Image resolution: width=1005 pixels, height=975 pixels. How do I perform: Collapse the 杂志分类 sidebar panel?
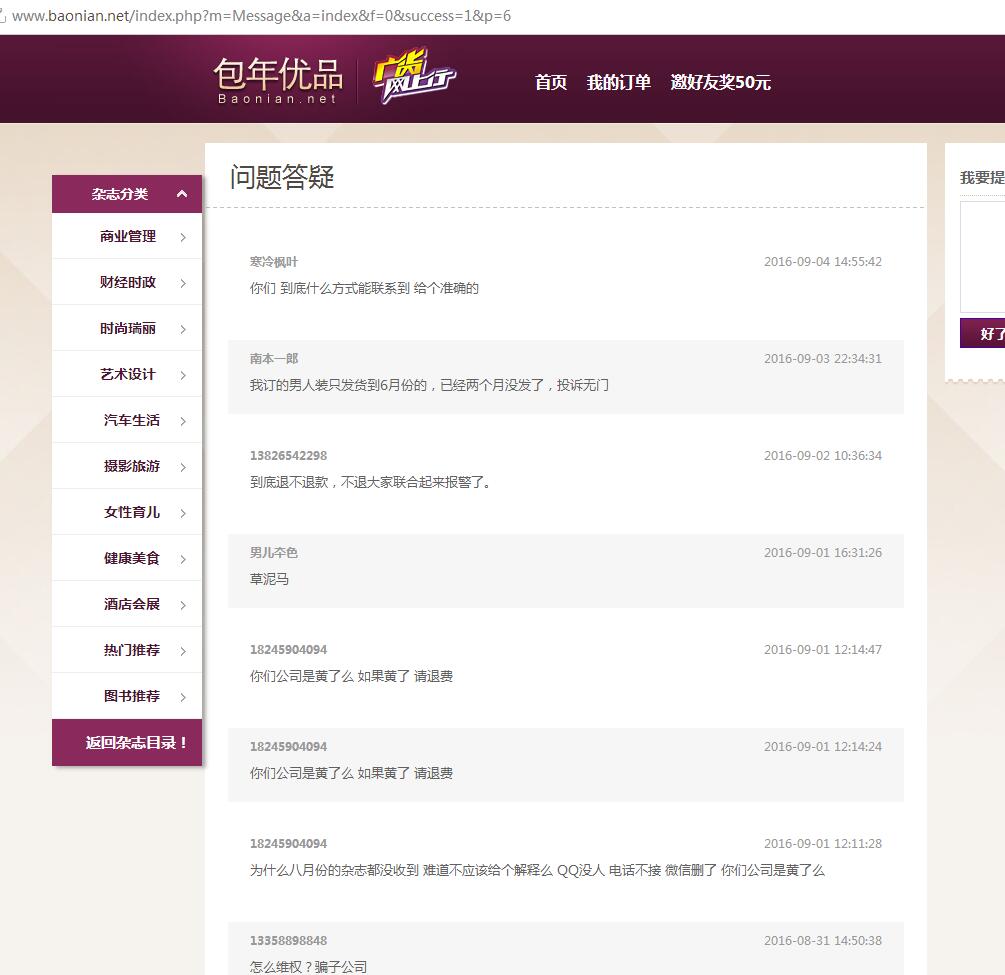127,193
